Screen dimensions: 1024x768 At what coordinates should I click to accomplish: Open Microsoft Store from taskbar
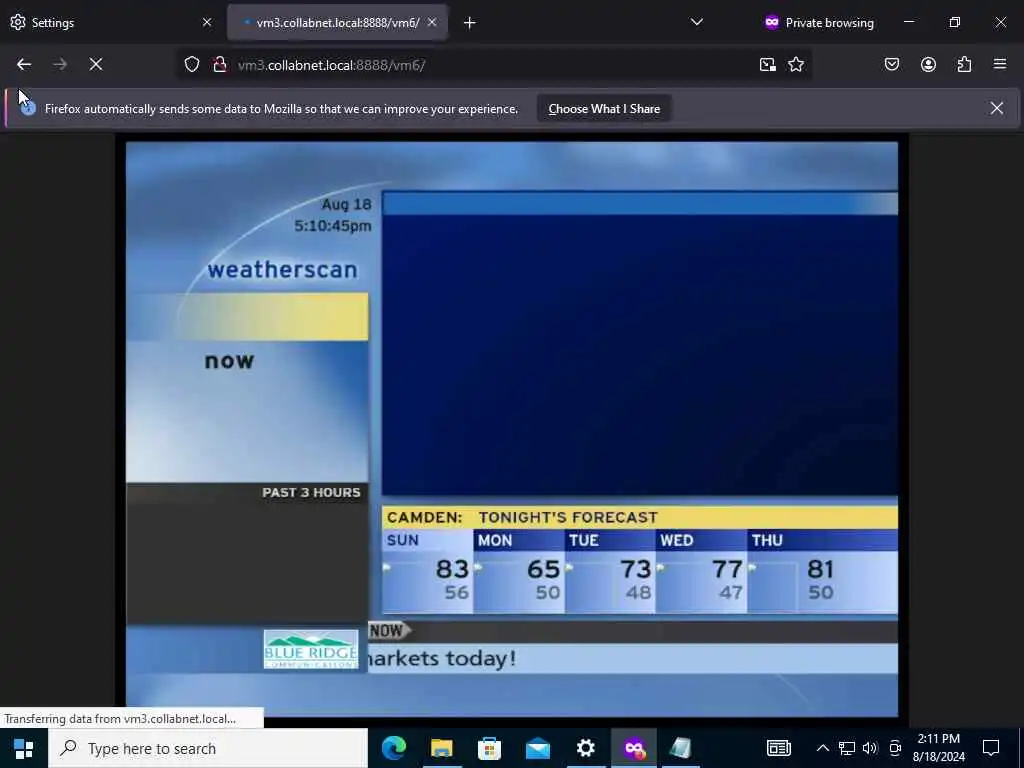(x=489, y=748)
